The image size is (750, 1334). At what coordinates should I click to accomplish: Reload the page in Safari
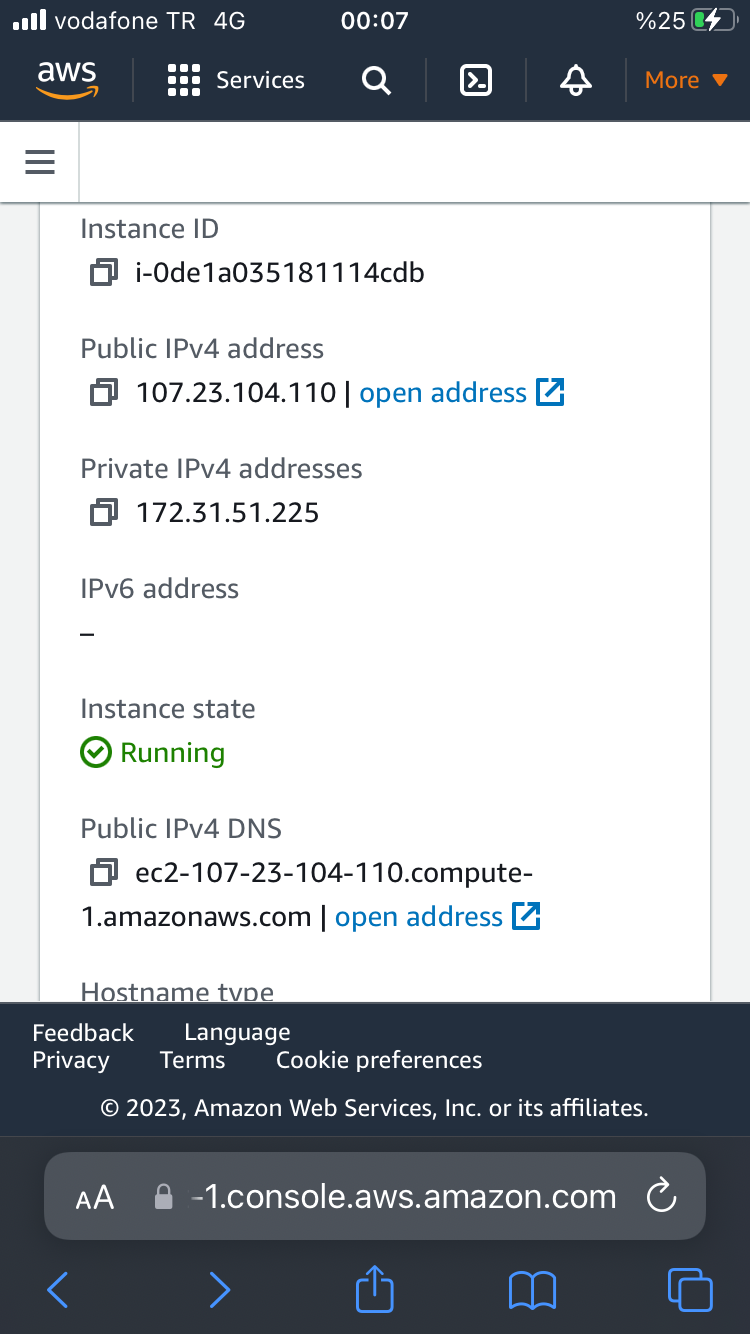click(x=662, y=1196)
